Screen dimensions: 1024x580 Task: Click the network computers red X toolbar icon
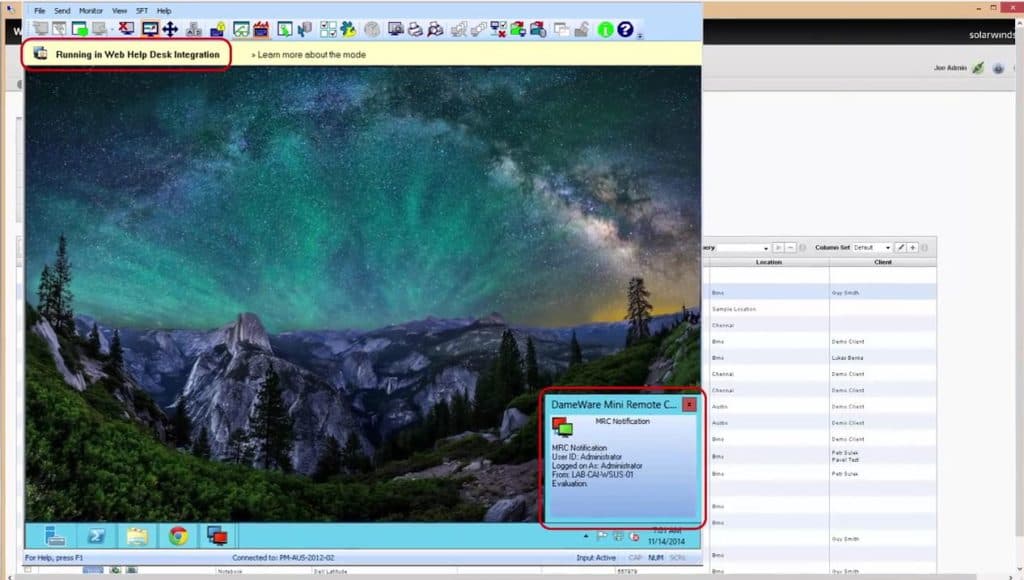[x=498, y=29]
